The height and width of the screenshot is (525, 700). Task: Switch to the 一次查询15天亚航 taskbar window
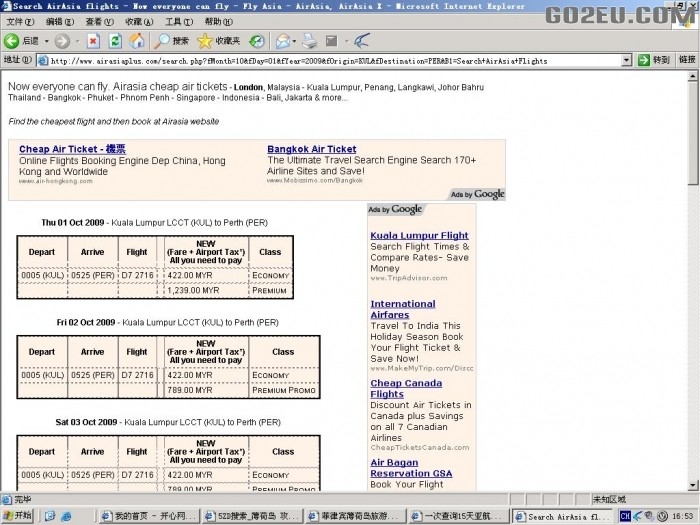458,516
